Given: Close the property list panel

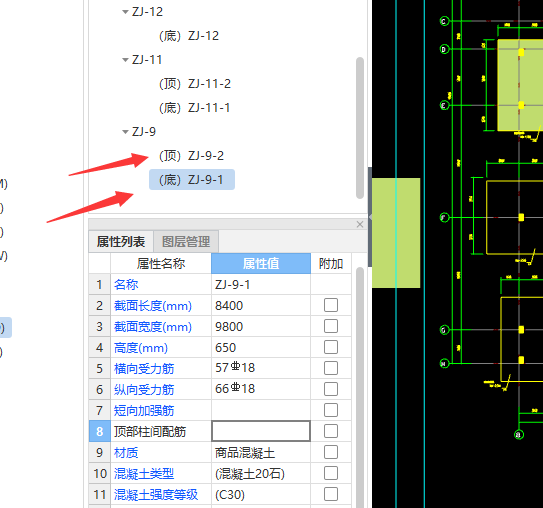Looking at the screenshot, I should pyautogui.click(x=360, y=224).
